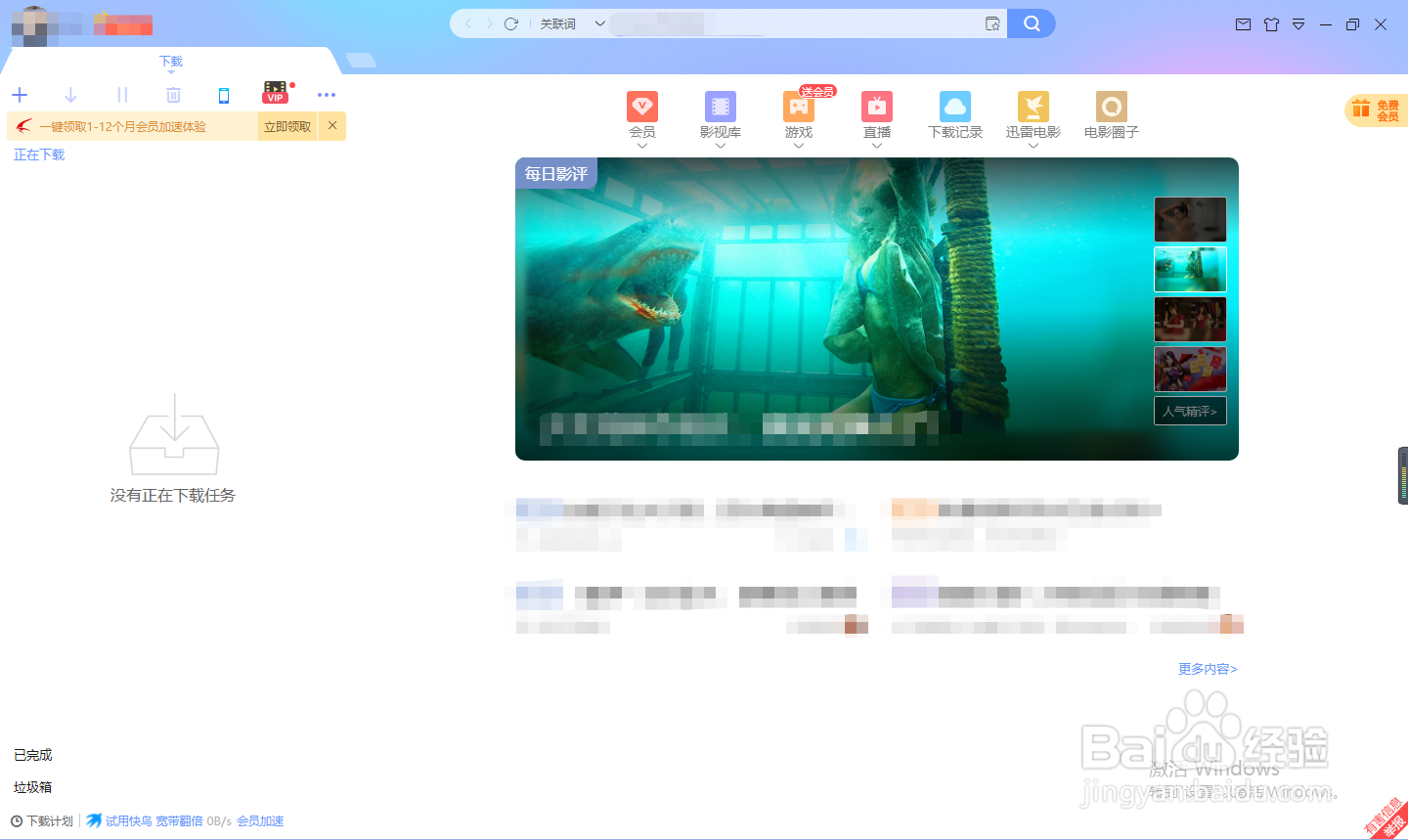This screenshot has height=840, width=1408.
Task: Click the delete task trash icon
Action: point(173,95)
